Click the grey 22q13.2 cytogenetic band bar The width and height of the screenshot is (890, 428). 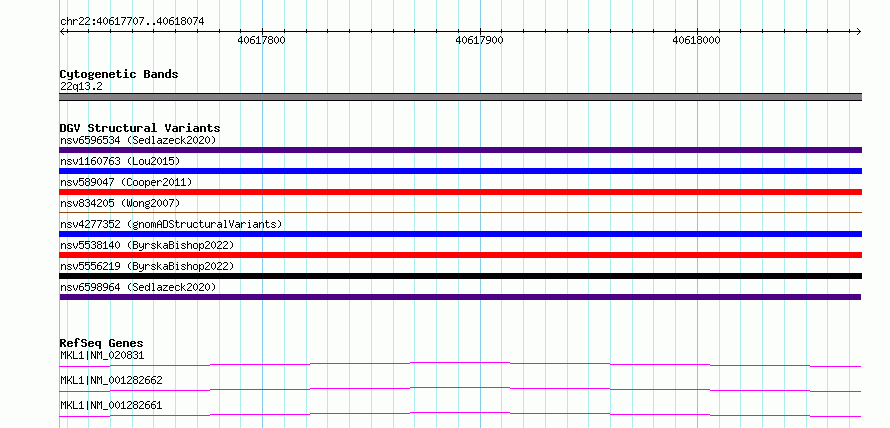pos(461,97)
